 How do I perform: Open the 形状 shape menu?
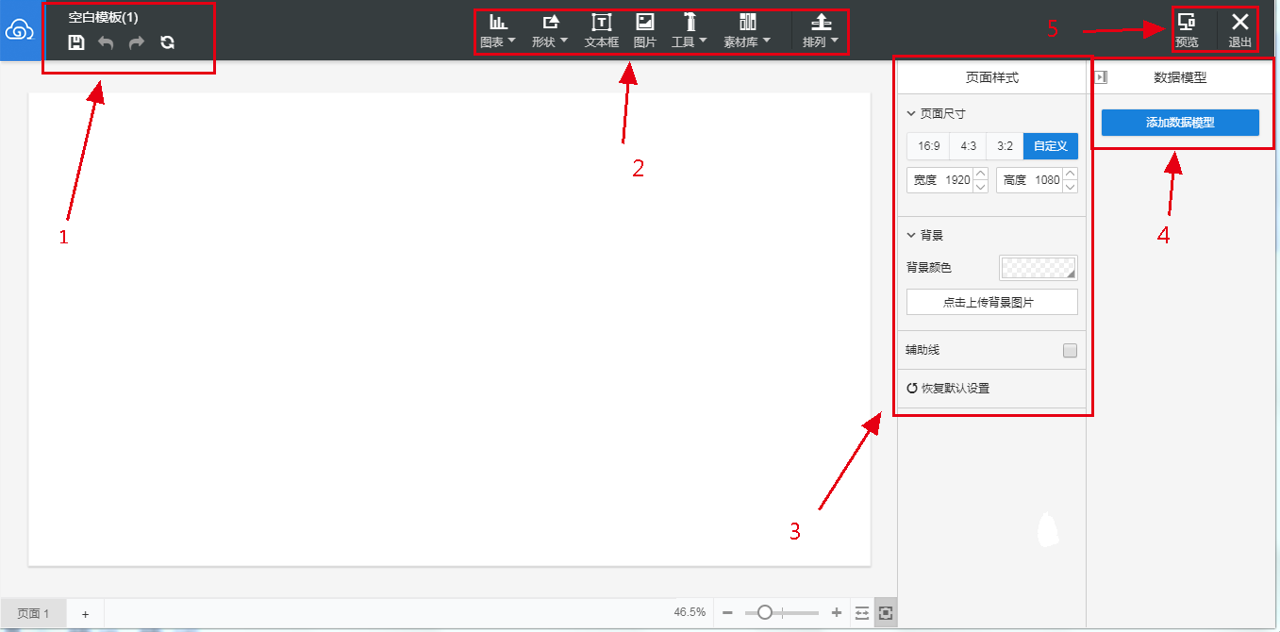pyautogui.click(x=549, y=32)
